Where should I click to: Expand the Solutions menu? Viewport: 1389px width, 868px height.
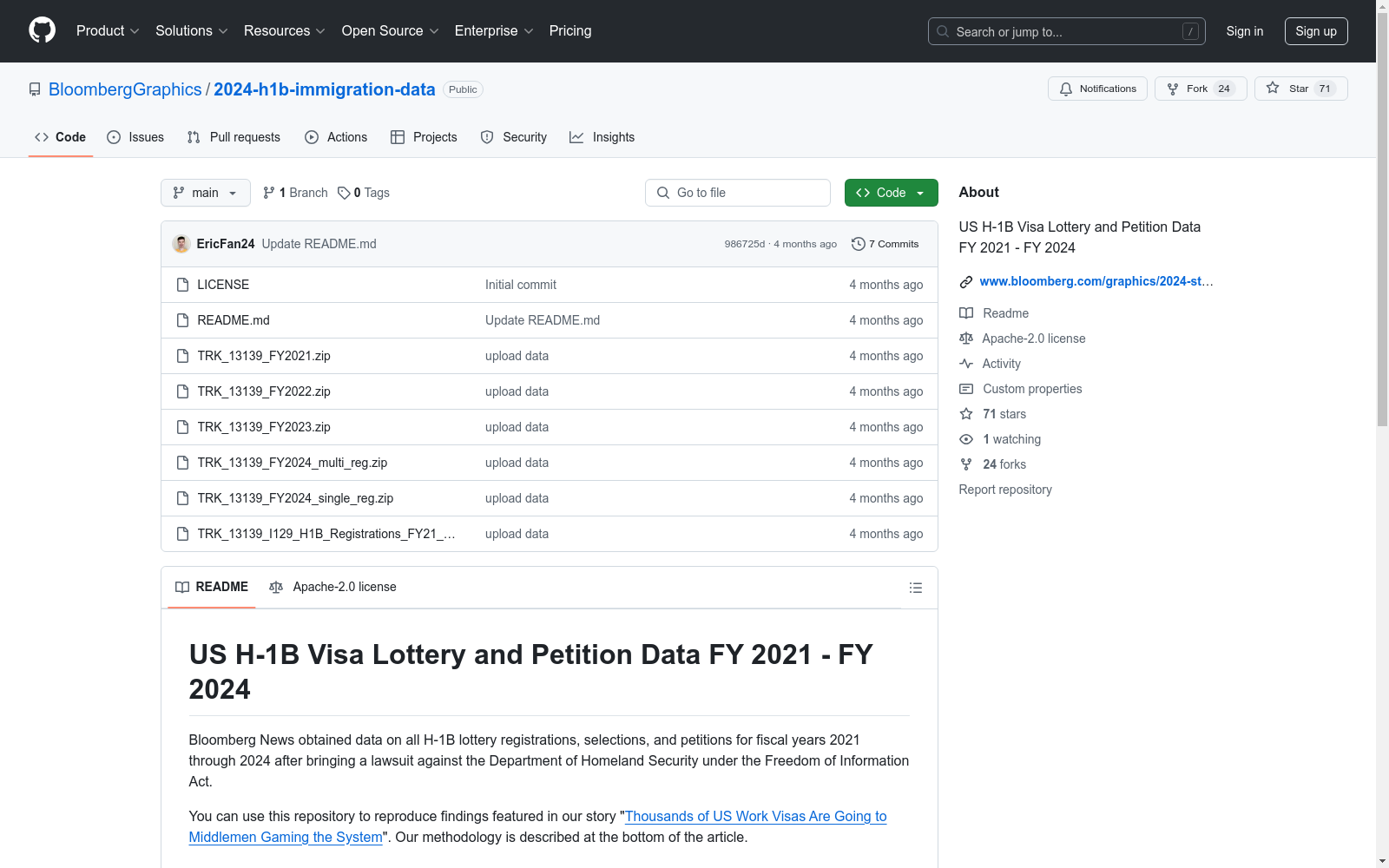(x=192, y=30)
